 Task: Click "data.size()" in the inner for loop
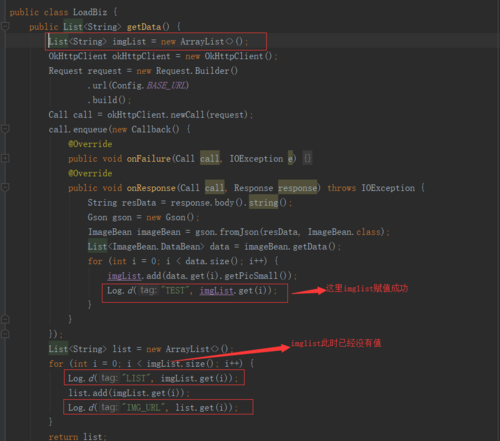pos(212,261)
